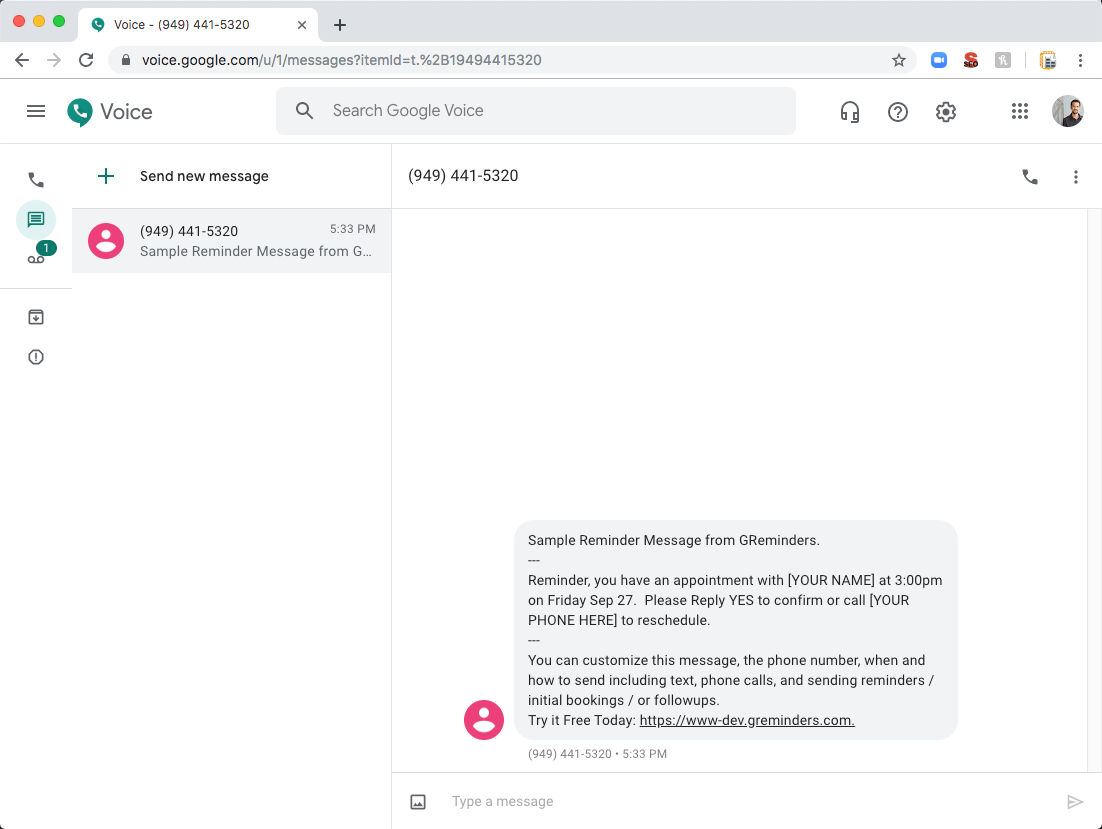Select the Voice - (949) 441-5320 tab
Viewport: 1102px width, 829px height.
pos(198,25)
